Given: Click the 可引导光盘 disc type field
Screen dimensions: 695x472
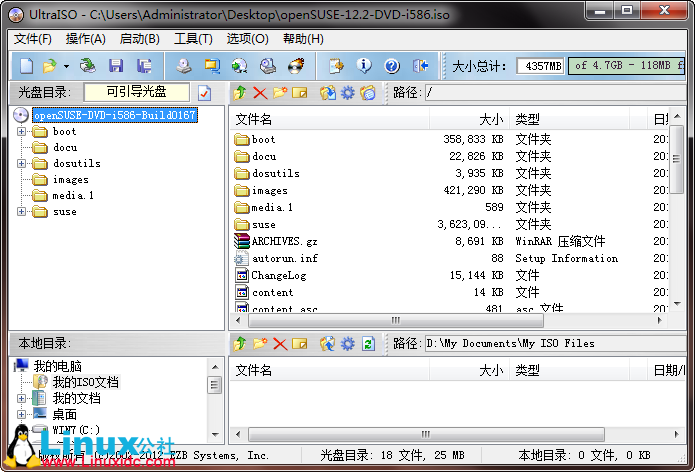Looking at the screenshot, I should [137, 92].
